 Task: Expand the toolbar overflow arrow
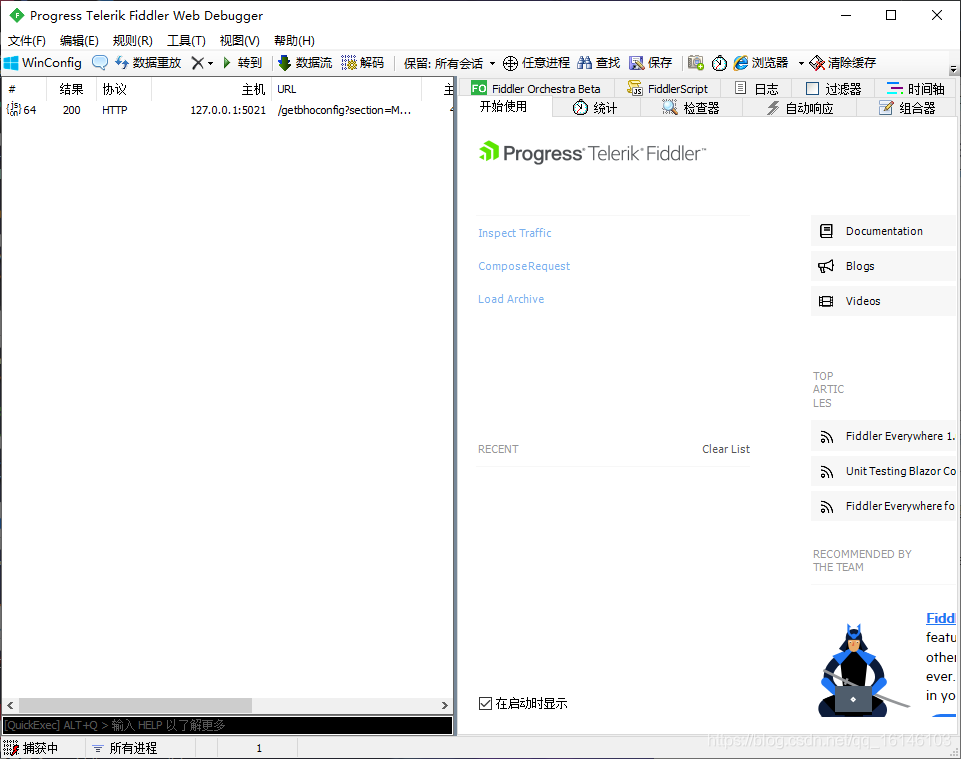pyautogui.click(x=953, y=69)
